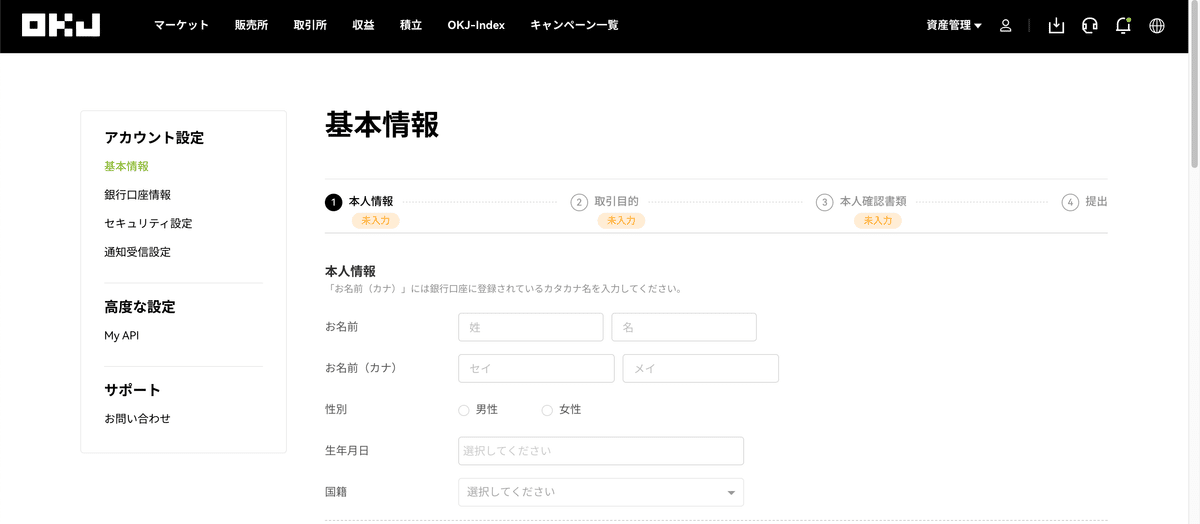This screenshot has width=1200, height=524.
Task: Open My API in sidebar
Action: pyautogui.click(x=122, y=336)
